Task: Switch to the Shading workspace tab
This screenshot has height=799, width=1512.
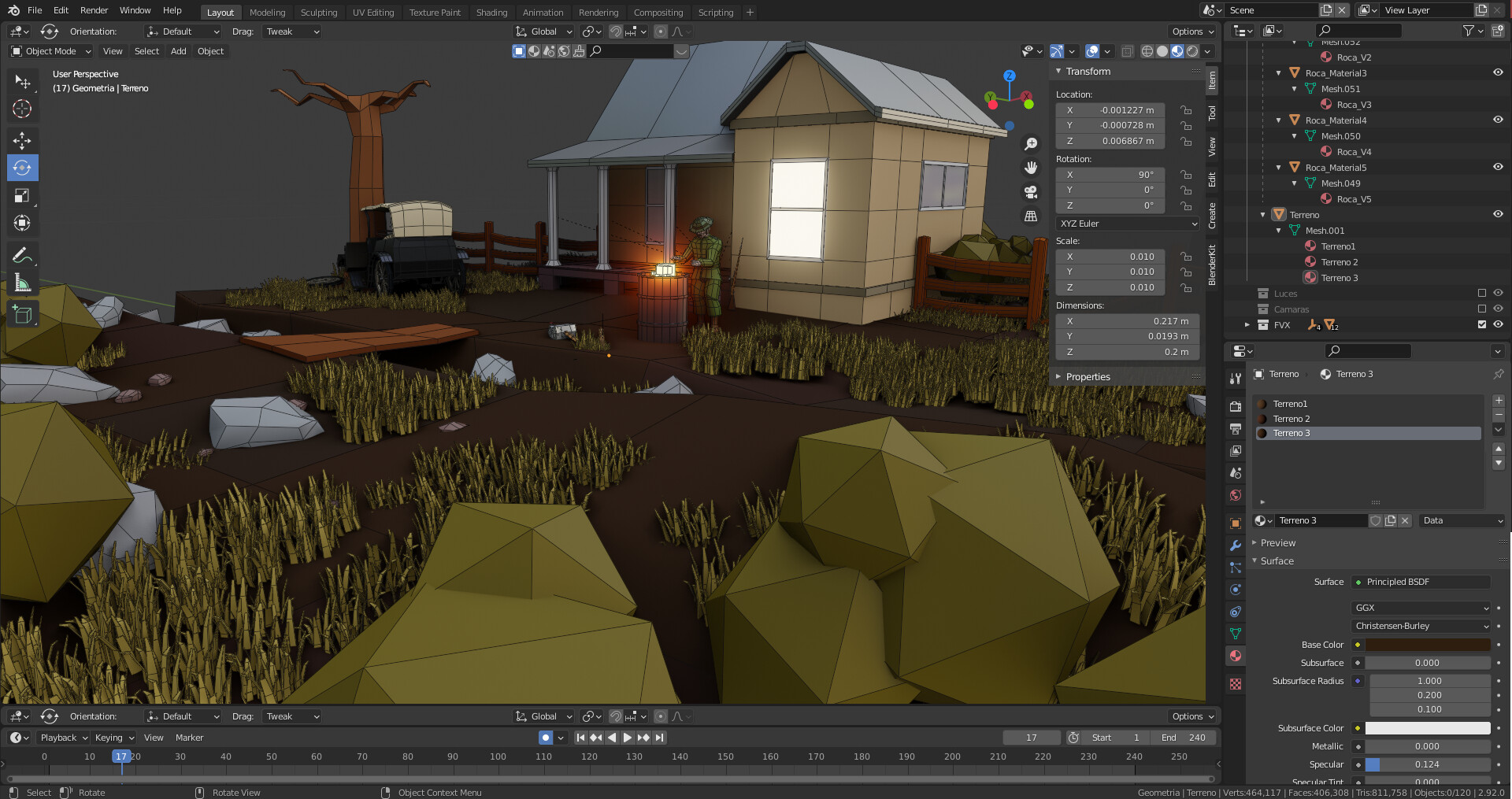Action: [491, 12]
